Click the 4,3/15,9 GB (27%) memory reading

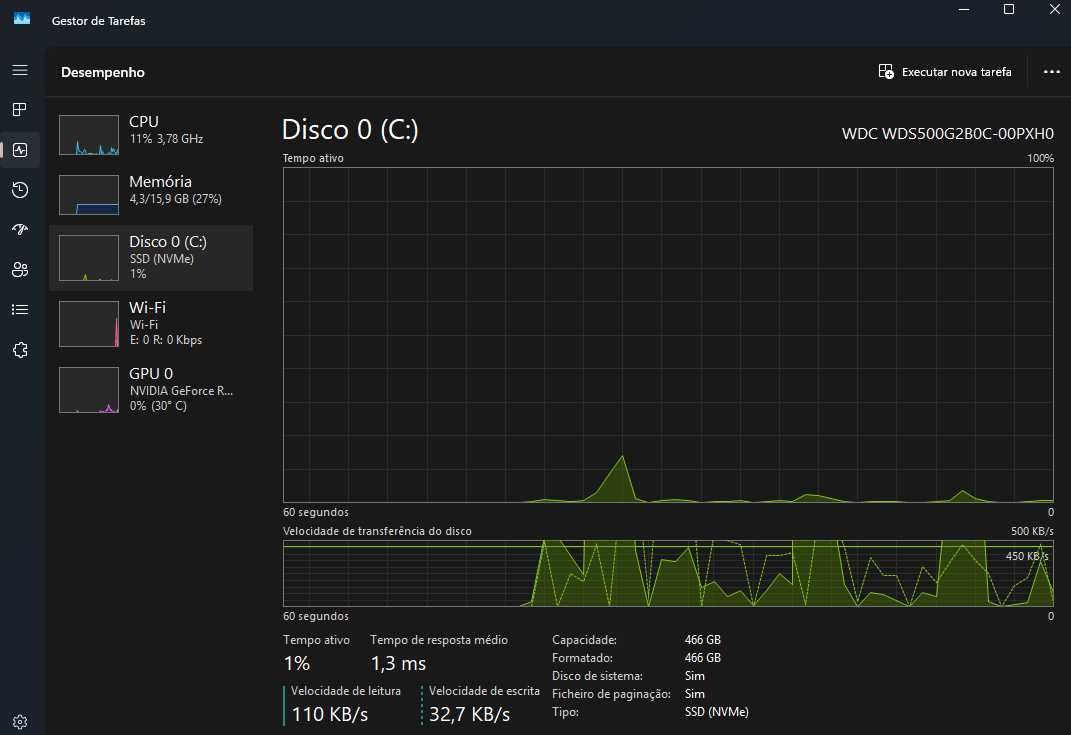click(x=176, y=199)
